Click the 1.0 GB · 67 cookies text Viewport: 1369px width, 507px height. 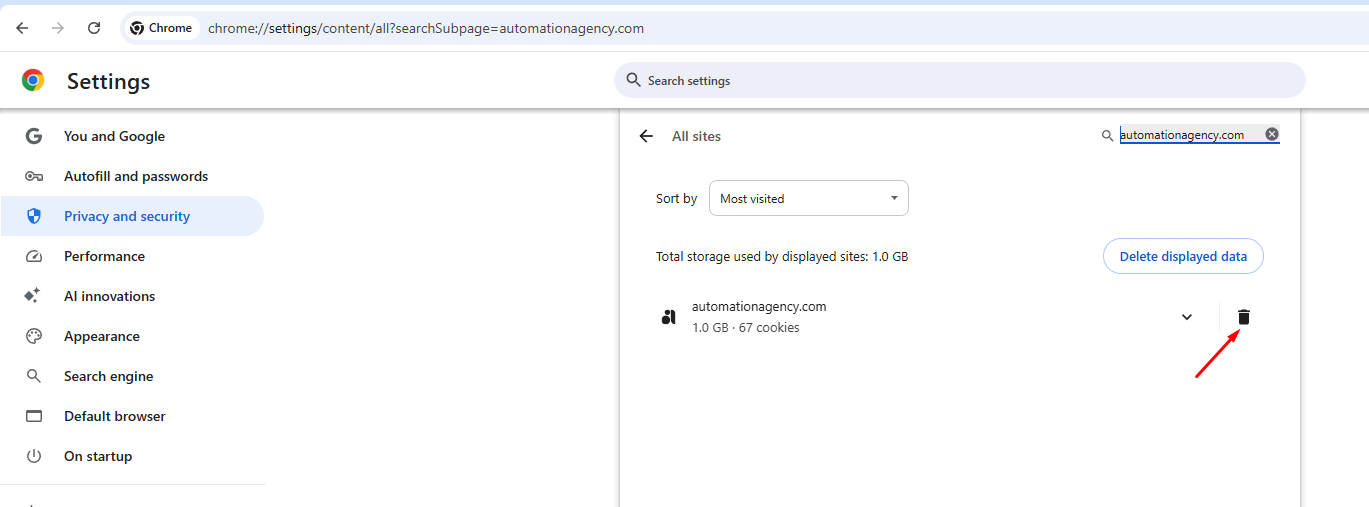pyautogui.click(x=745, y=327)
